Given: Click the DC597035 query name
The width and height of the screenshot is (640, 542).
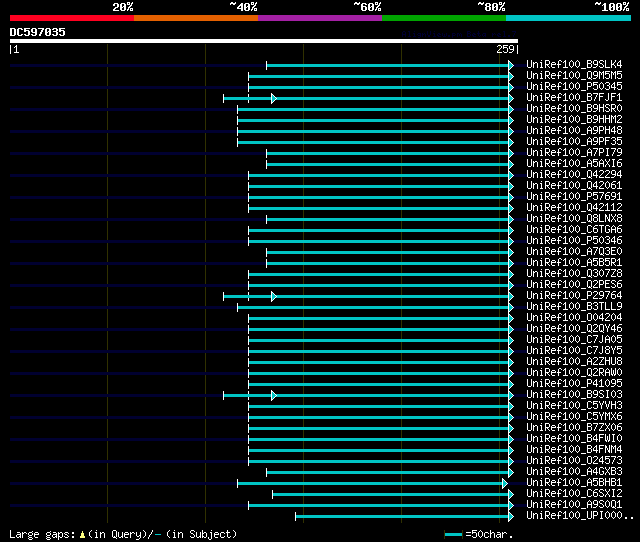Looking at the screenshot, I should pyautogui.click(x=37, y=32).
